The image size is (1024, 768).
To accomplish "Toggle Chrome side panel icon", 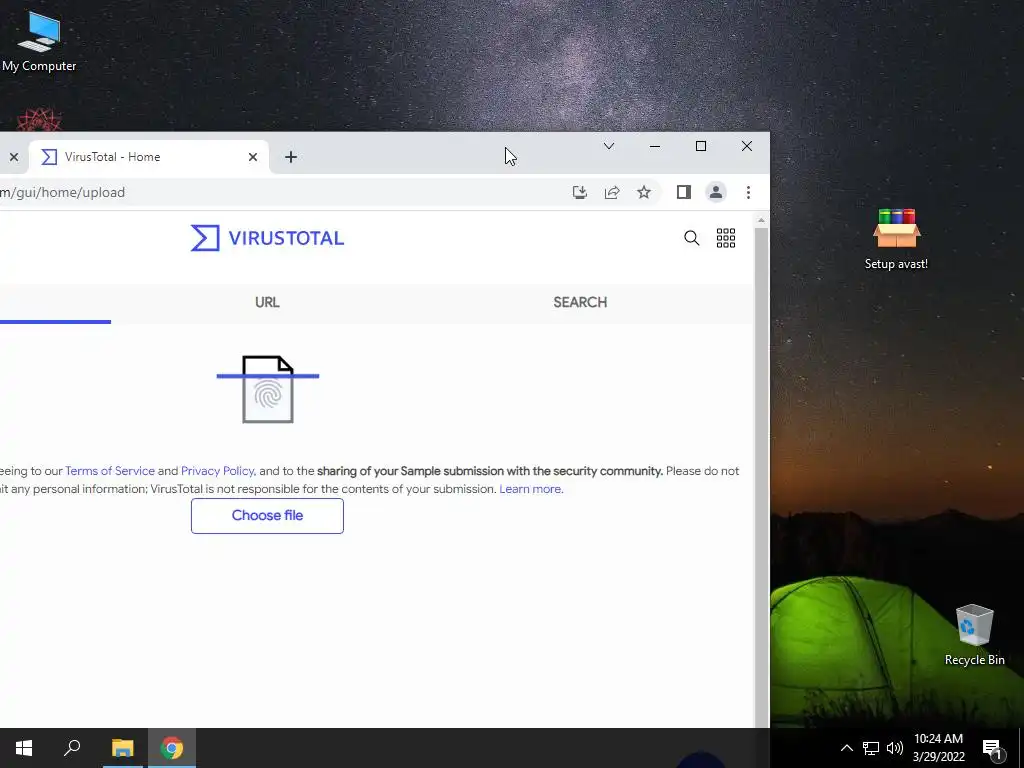I will [x=684, y=192].
